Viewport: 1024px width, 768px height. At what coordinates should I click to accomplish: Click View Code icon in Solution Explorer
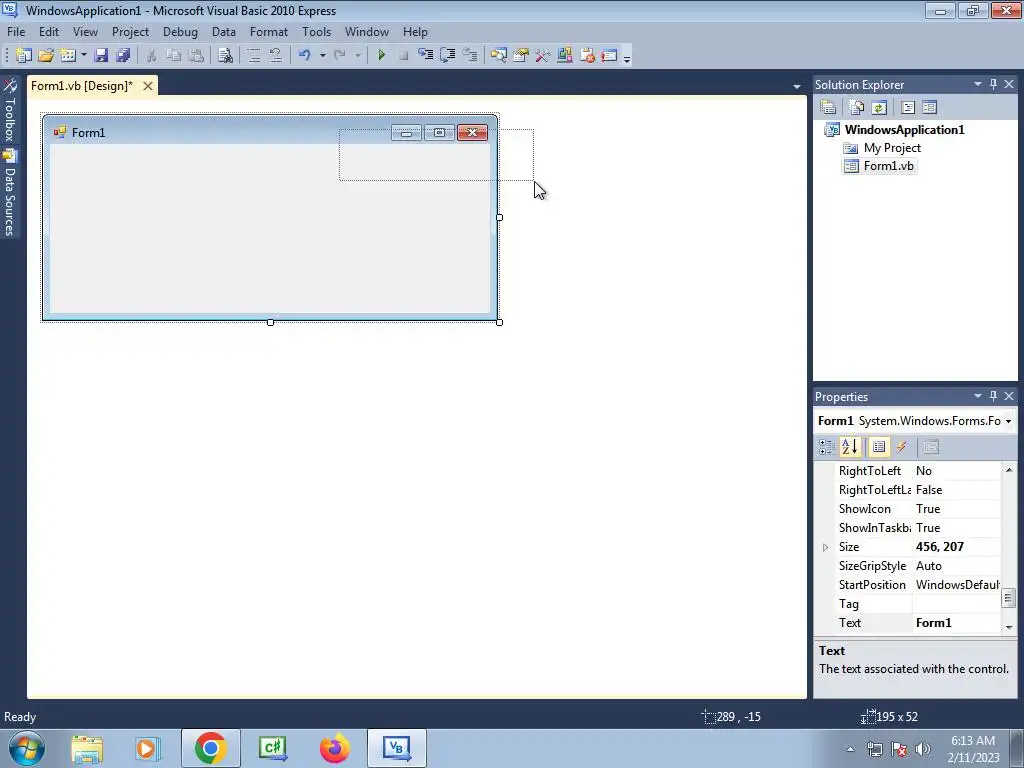[908, 107]
